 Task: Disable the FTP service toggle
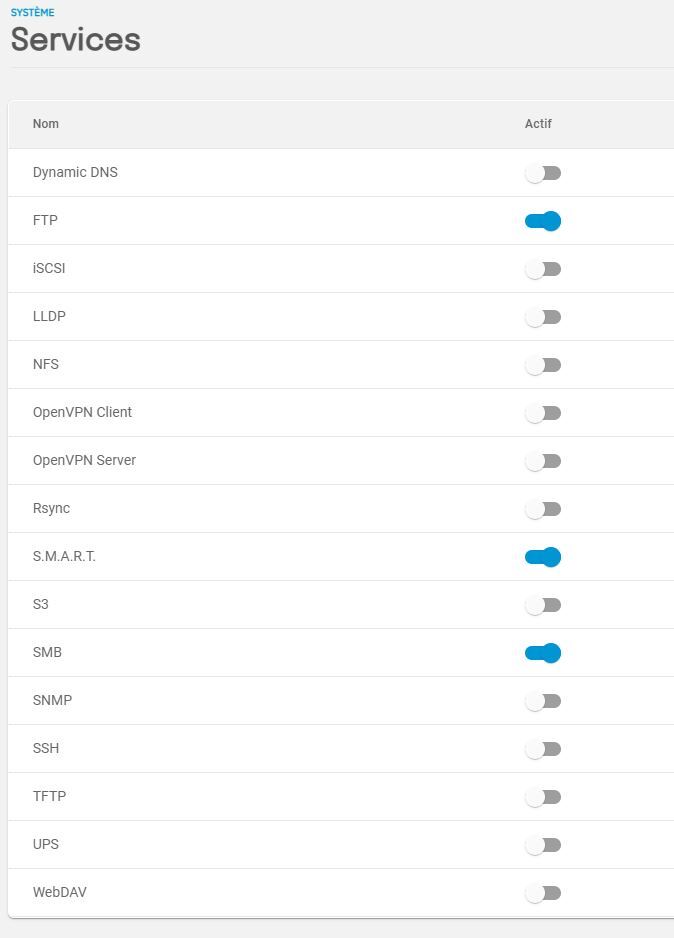543,221
